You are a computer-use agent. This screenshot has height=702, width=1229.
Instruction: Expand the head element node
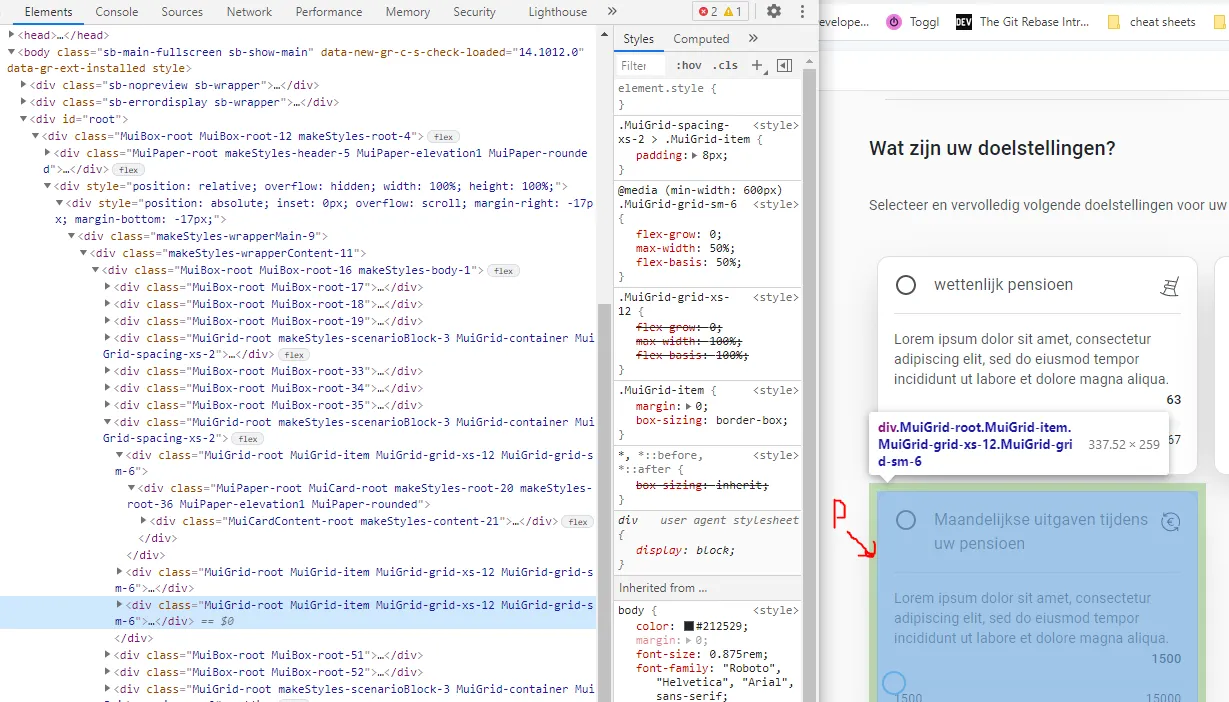pyautogui.click(x=12, y=35)
